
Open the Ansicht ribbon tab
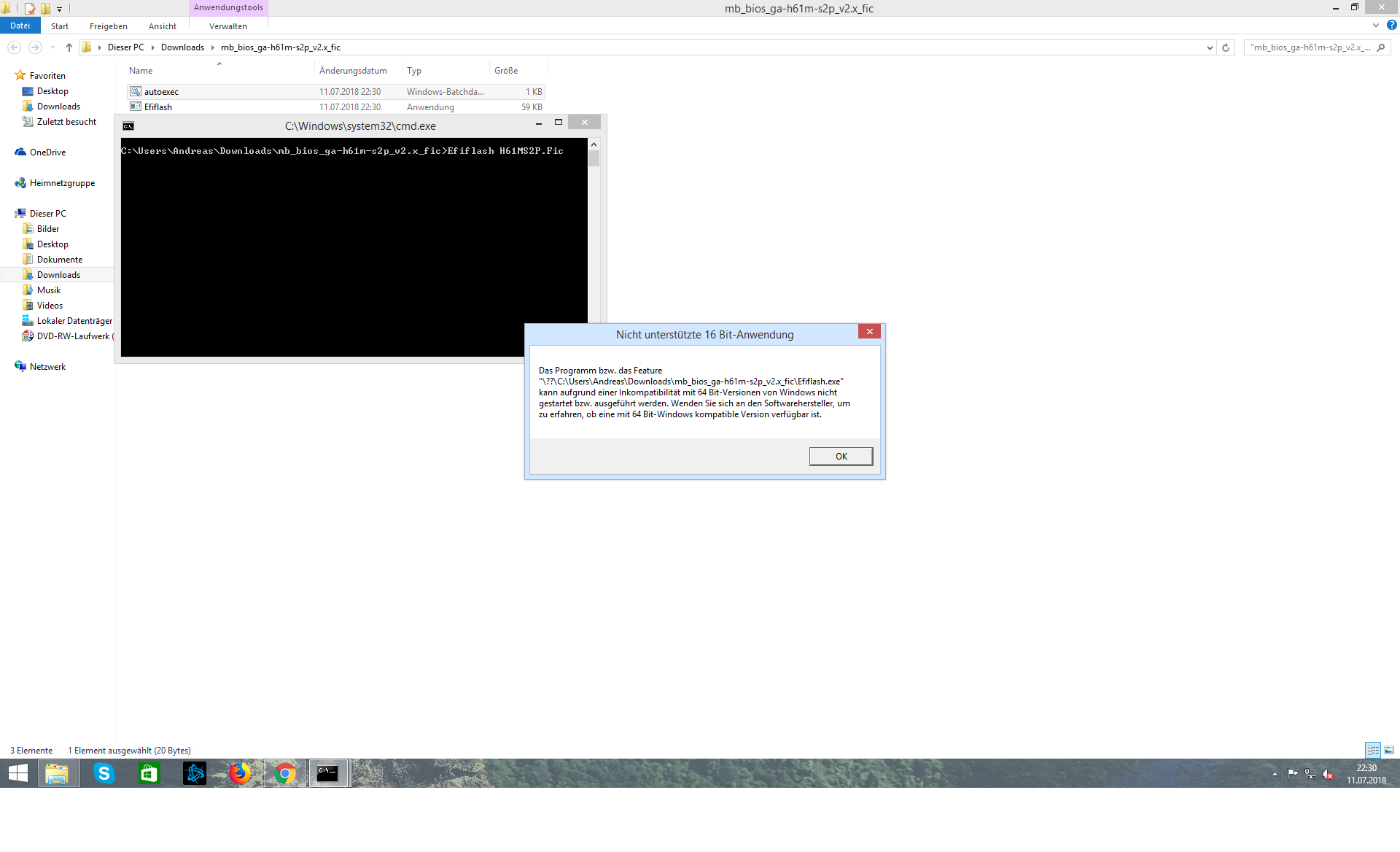162,26
